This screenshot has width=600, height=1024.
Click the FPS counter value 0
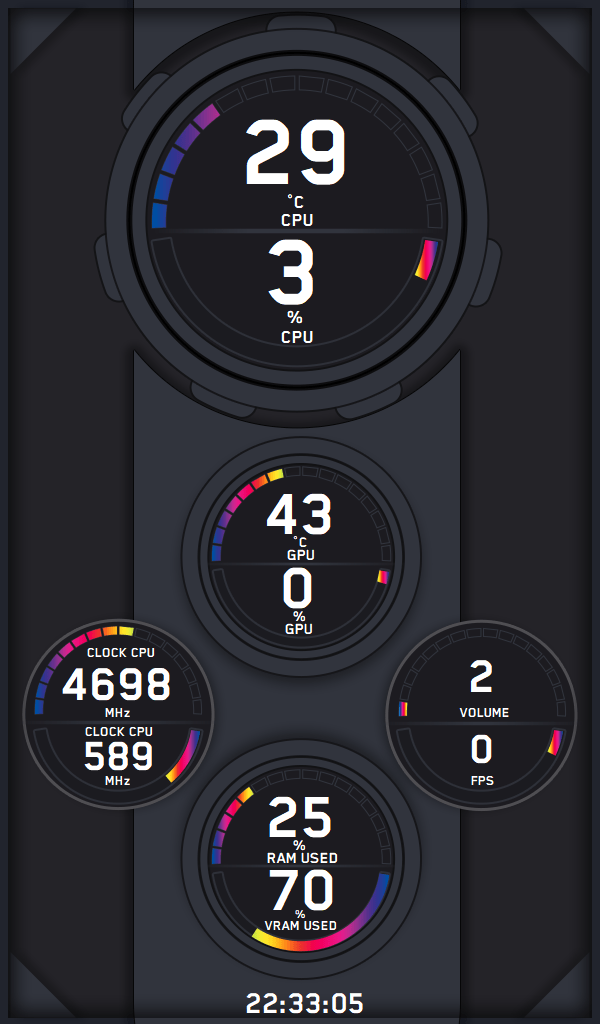481,748
